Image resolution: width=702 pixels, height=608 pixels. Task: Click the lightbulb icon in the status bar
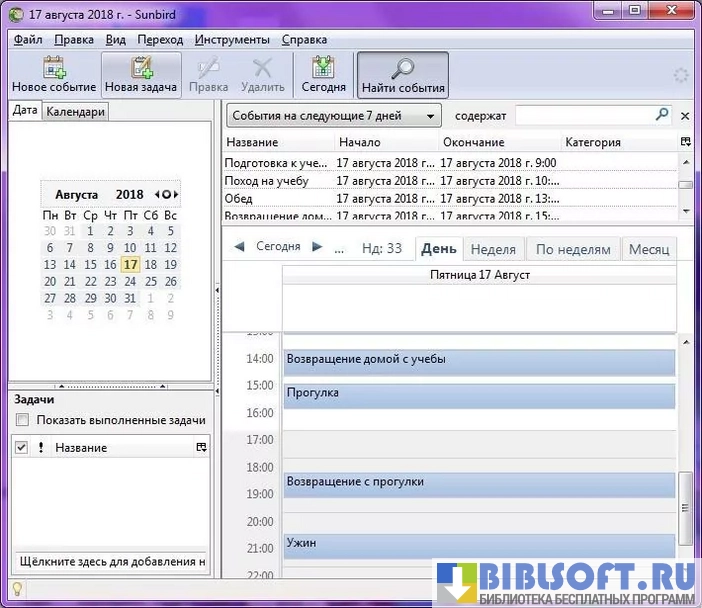tap(16, 589)
